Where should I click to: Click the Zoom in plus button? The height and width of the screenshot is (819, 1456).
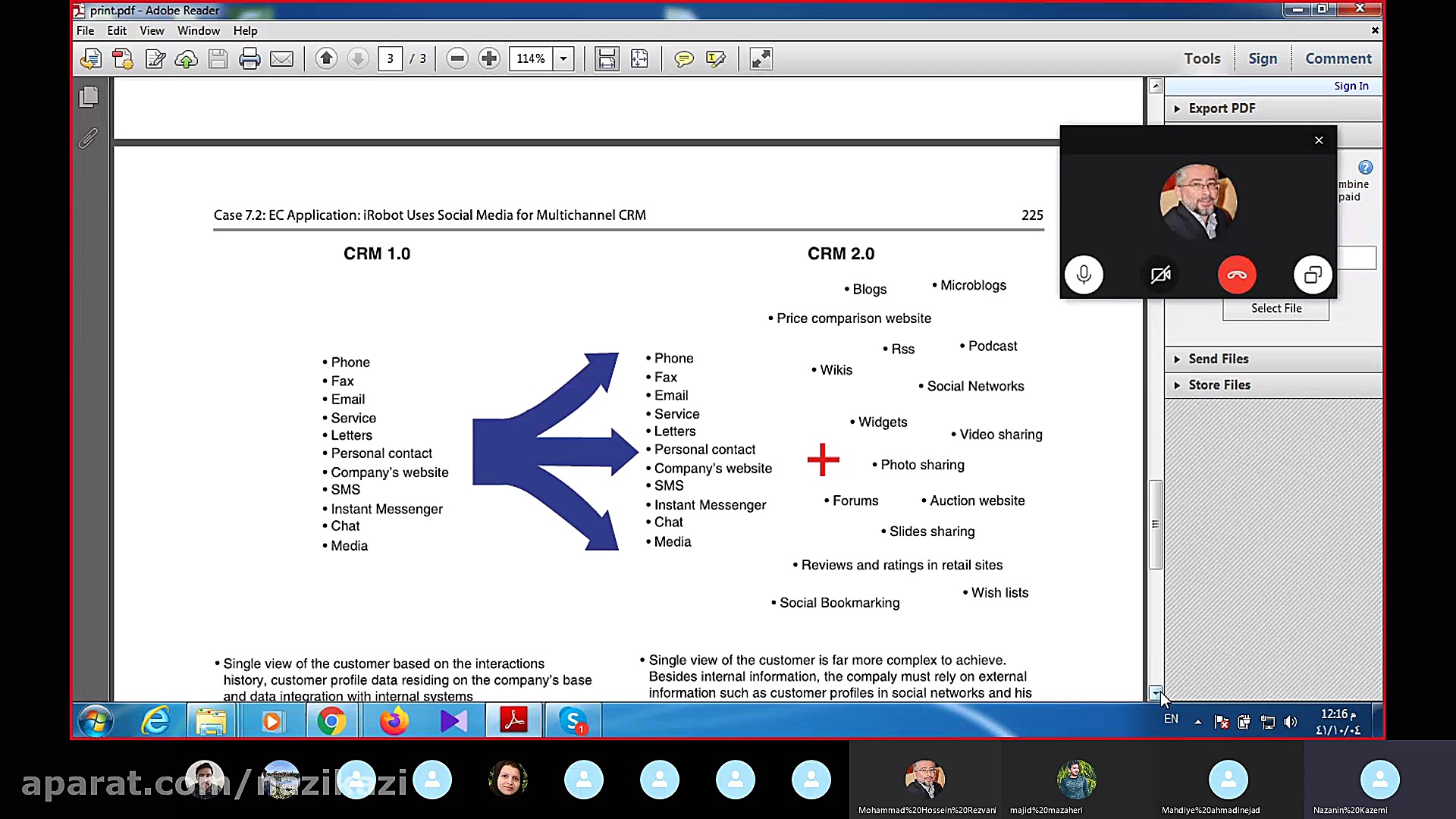(489, 58)
